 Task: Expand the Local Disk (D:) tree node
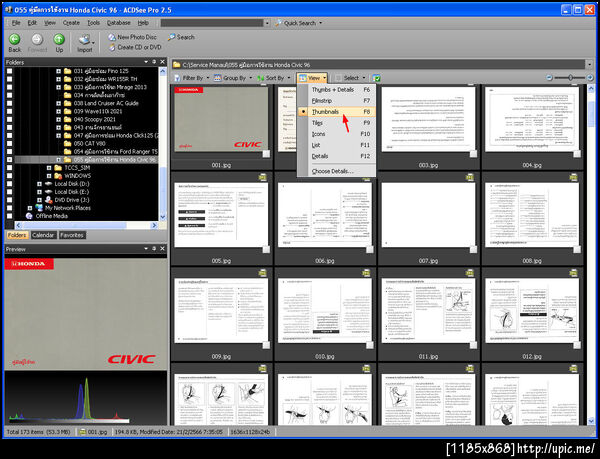click(38, 183)
